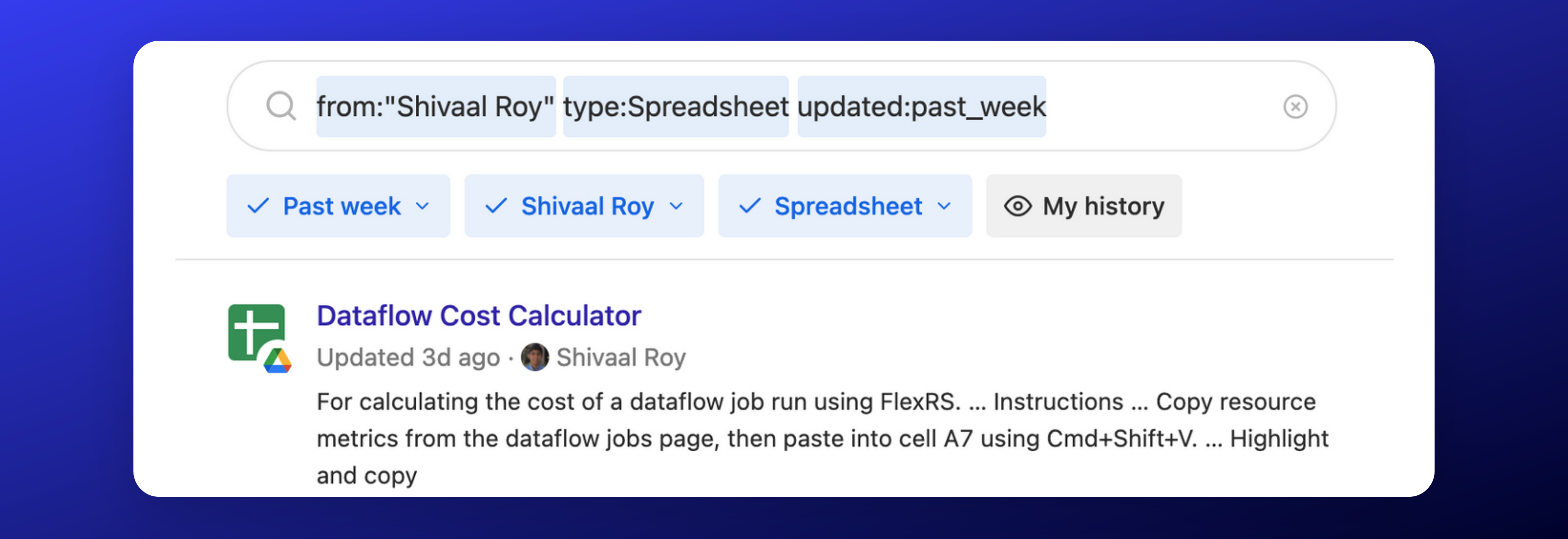Select the from:"Shivaal Roy" search token
This screenshot has width=1568, height=539.
(x=435, y=107)
